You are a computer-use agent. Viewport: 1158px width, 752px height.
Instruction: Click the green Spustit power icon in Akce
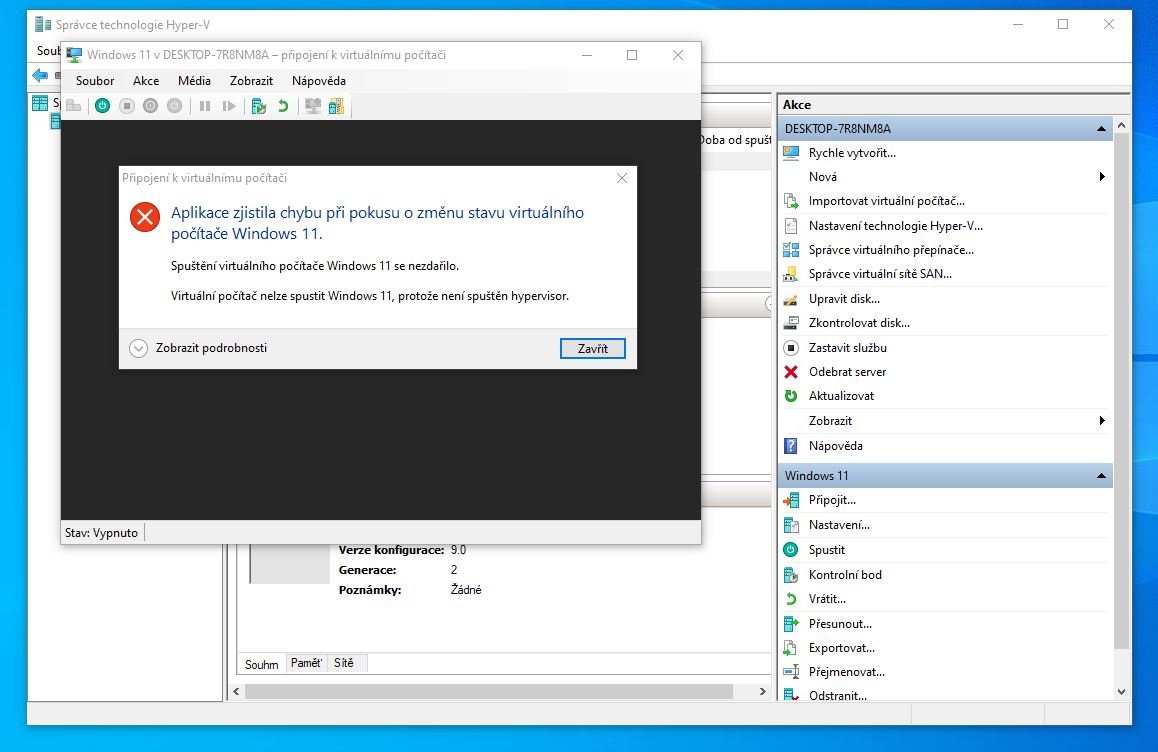791,550
